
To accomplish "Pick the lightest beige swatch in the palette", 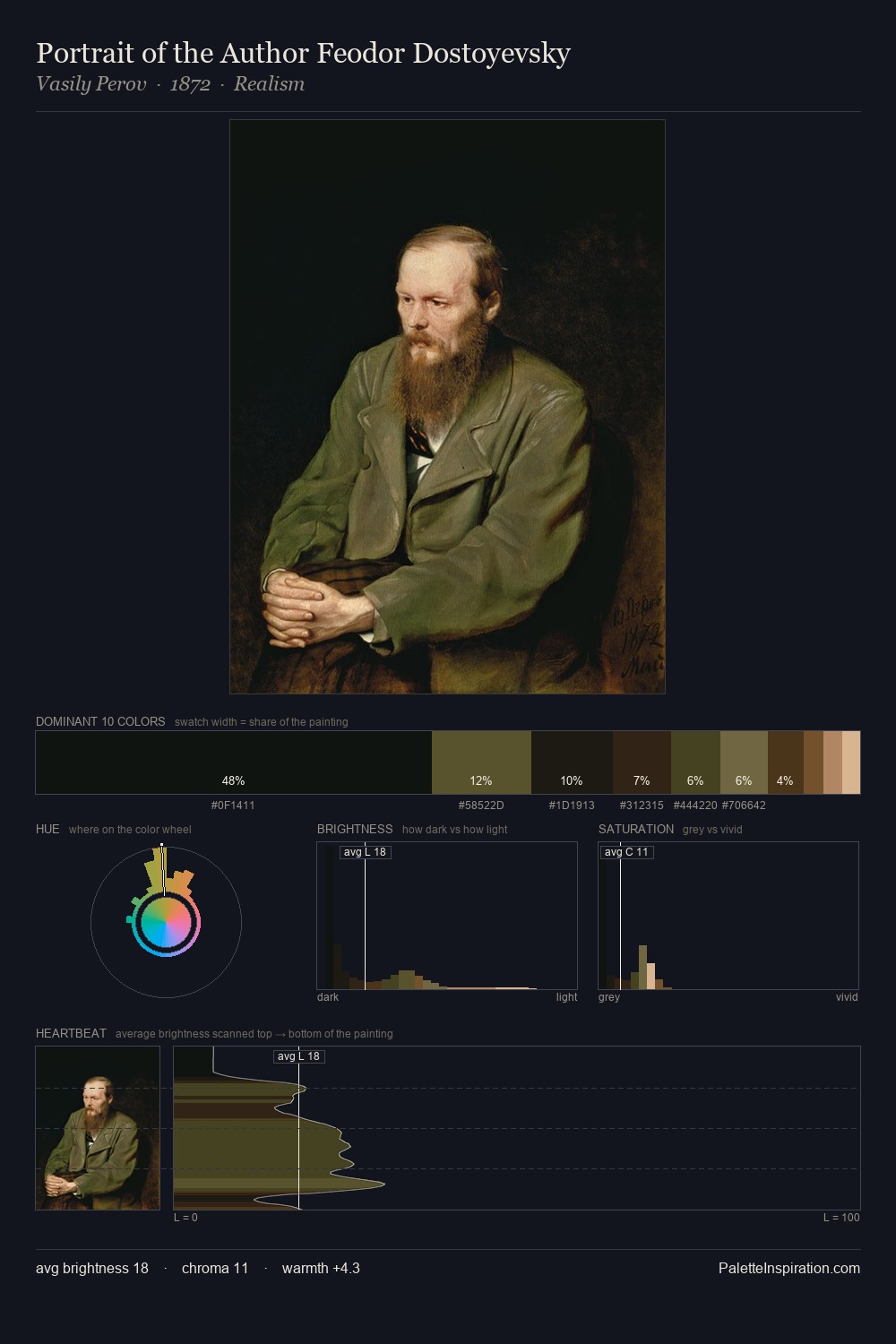I will coord(851,762).
